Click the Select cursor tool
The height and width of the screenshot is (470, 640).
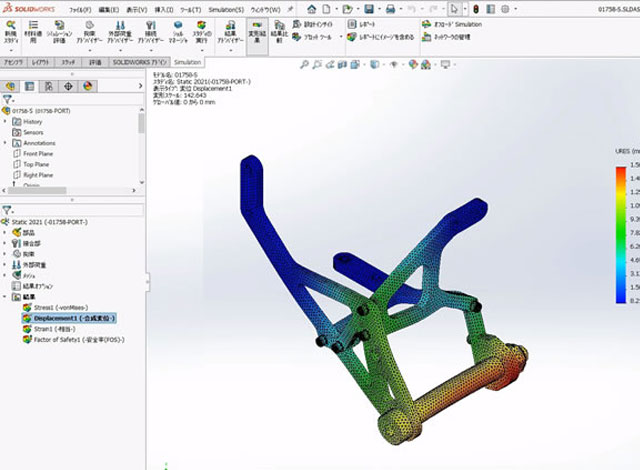pos(454,9)
